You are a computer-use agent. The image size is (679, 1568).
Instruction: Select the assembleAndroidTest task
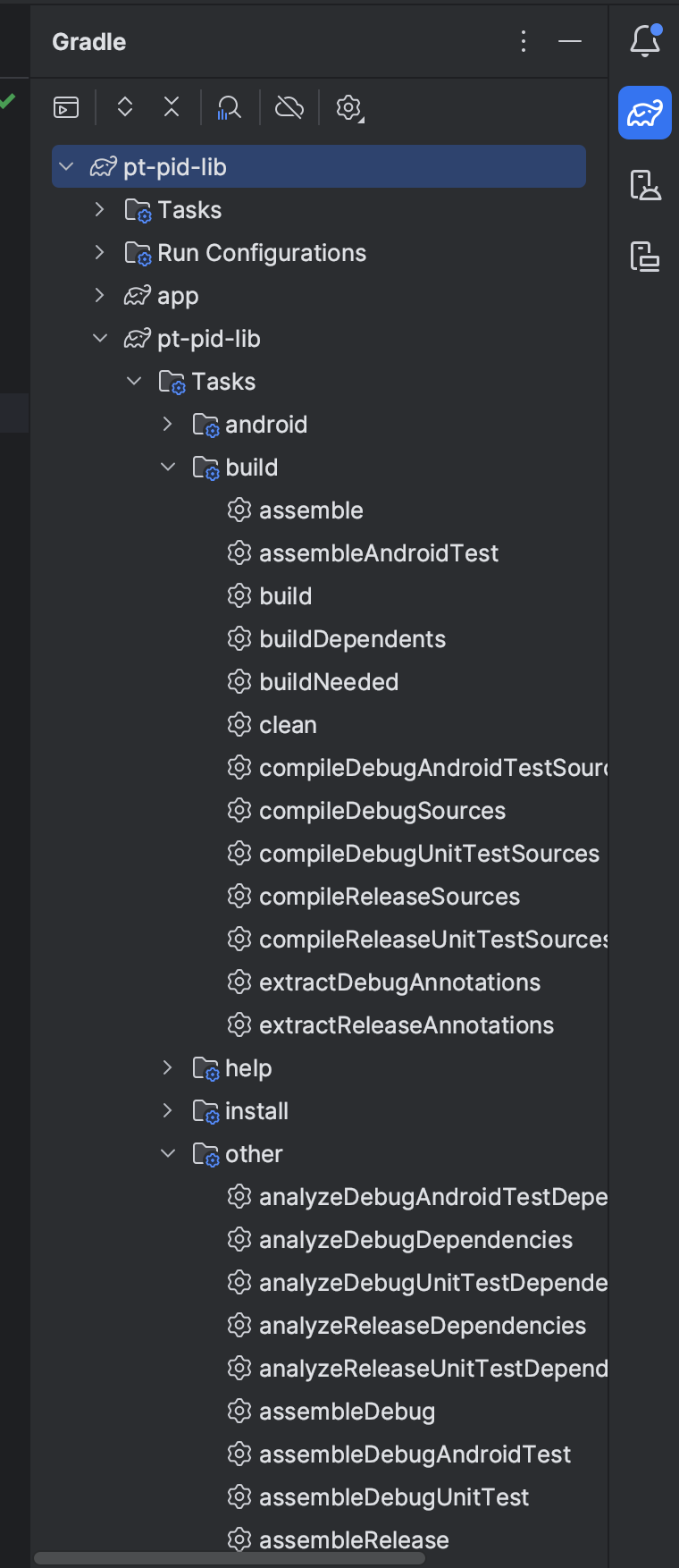coord(378,553)
